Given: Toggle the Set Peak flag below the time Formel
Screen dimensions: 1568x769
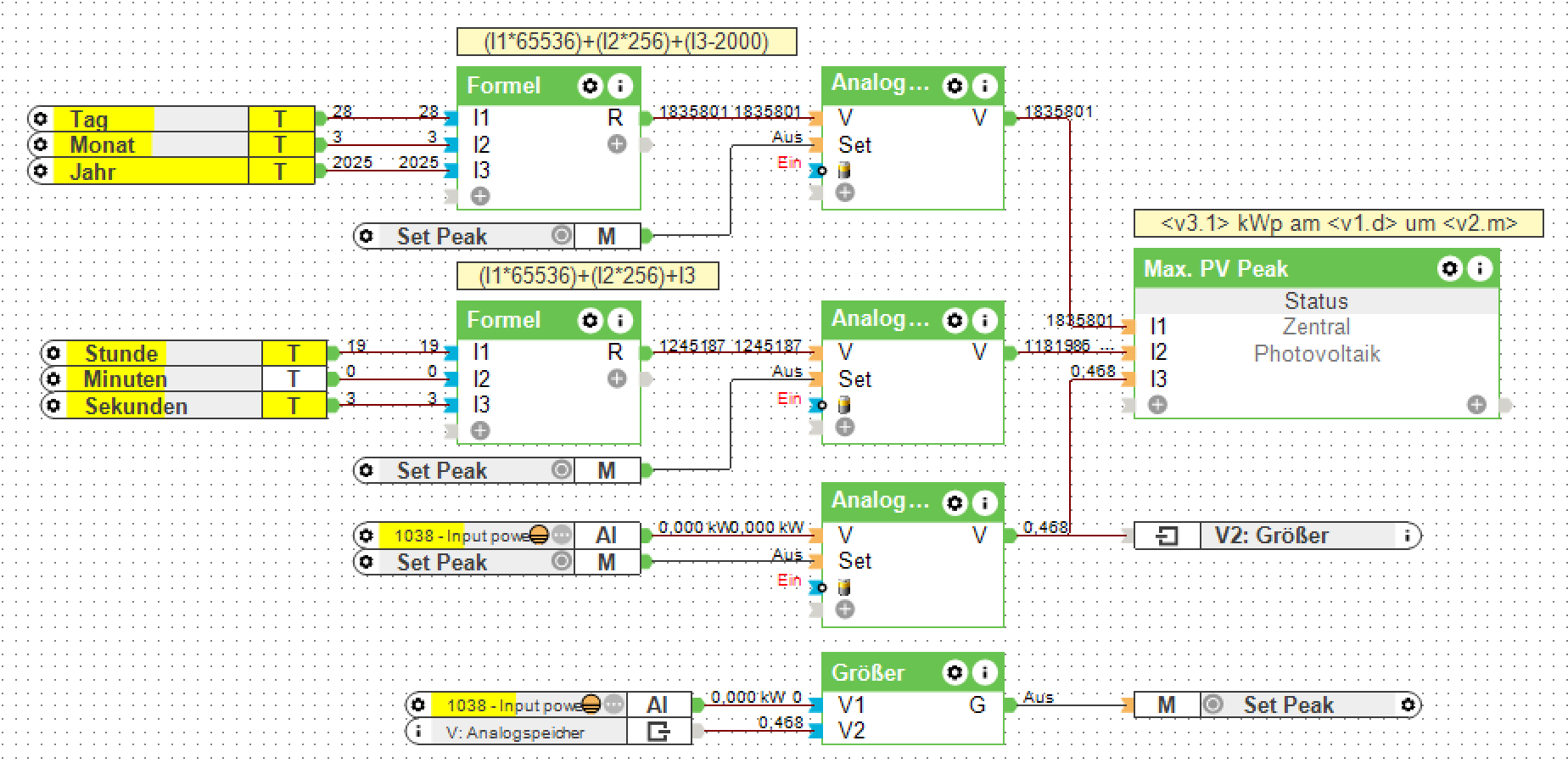Looking at the screenshot, I should [561, 470].
